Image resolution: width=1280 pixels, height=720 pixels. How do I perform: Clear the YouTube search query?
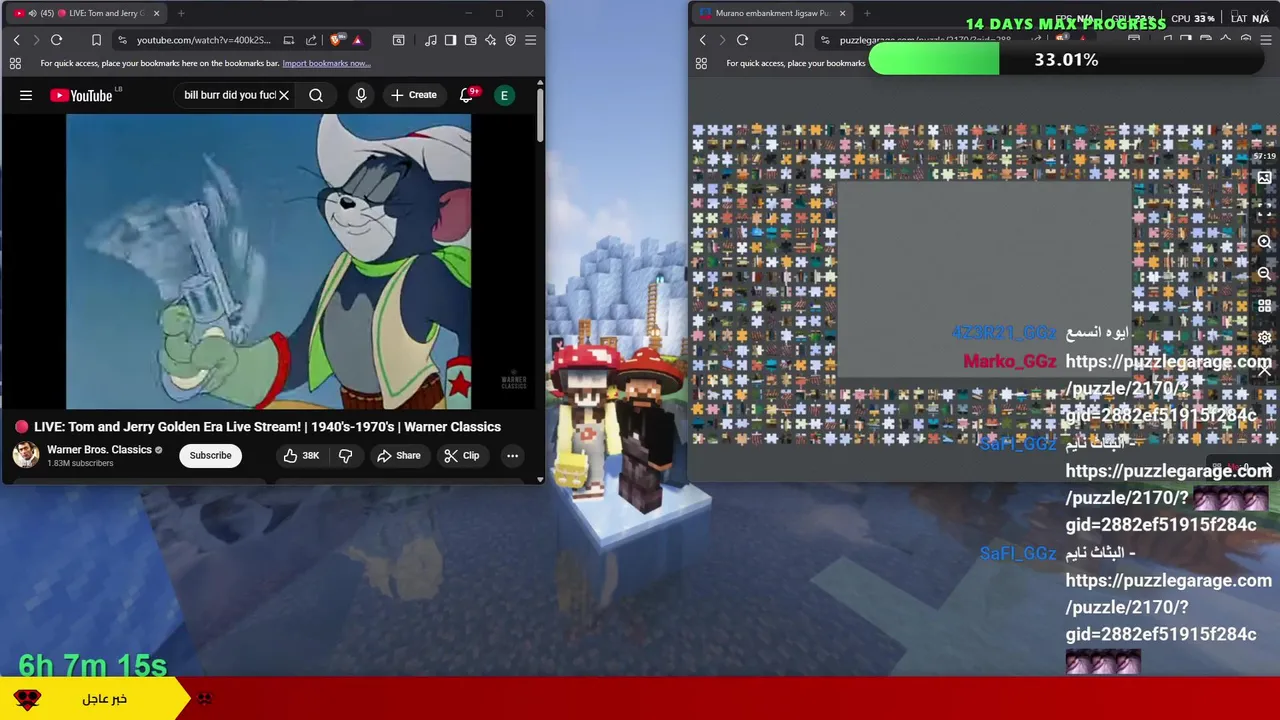(284, 95)
